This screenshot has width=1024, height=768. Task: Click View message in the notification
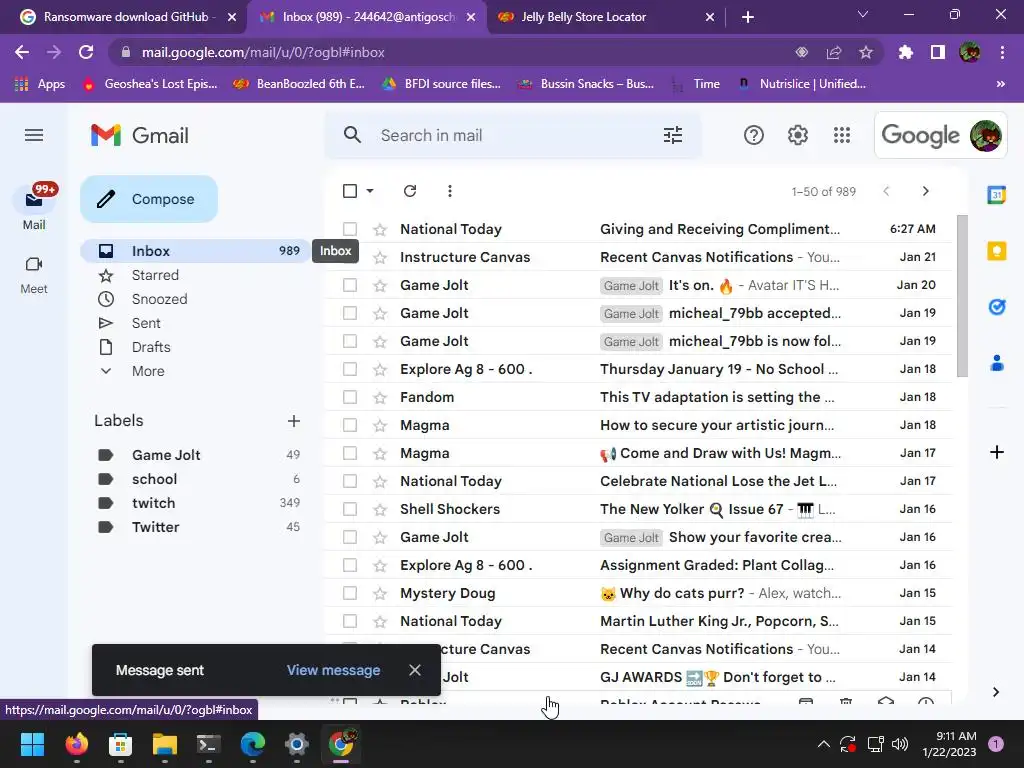point(333,670)
